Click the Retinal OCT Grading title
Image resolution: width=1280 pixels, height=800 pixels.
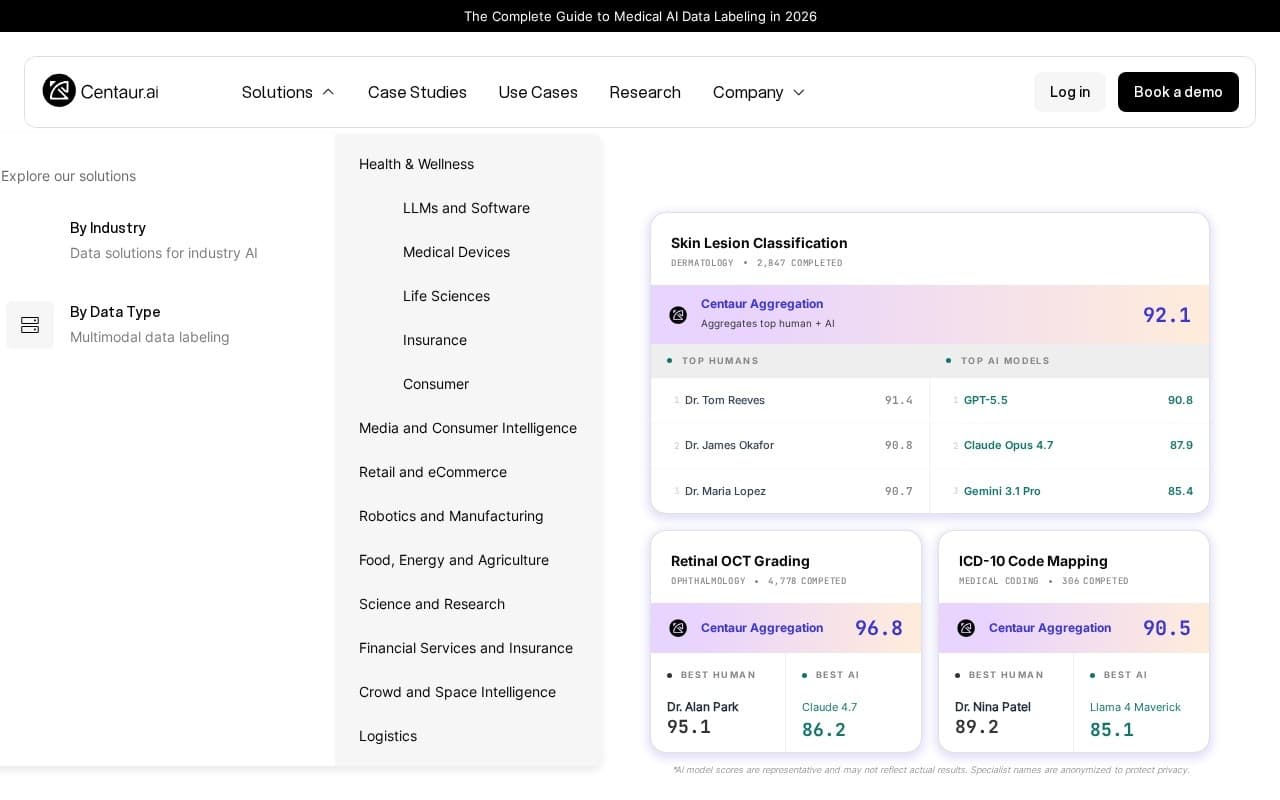(740, 561)
